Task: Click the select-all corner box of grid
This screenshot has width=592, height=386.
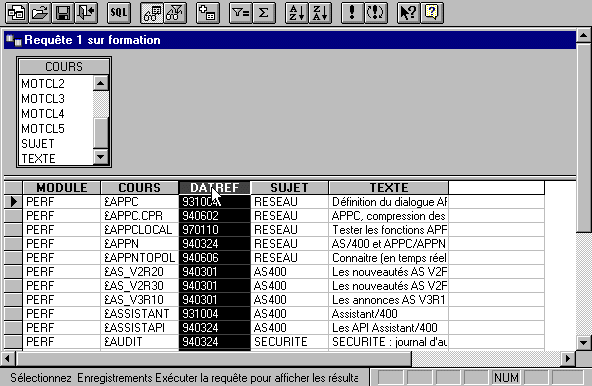Action: pos(13,187)
